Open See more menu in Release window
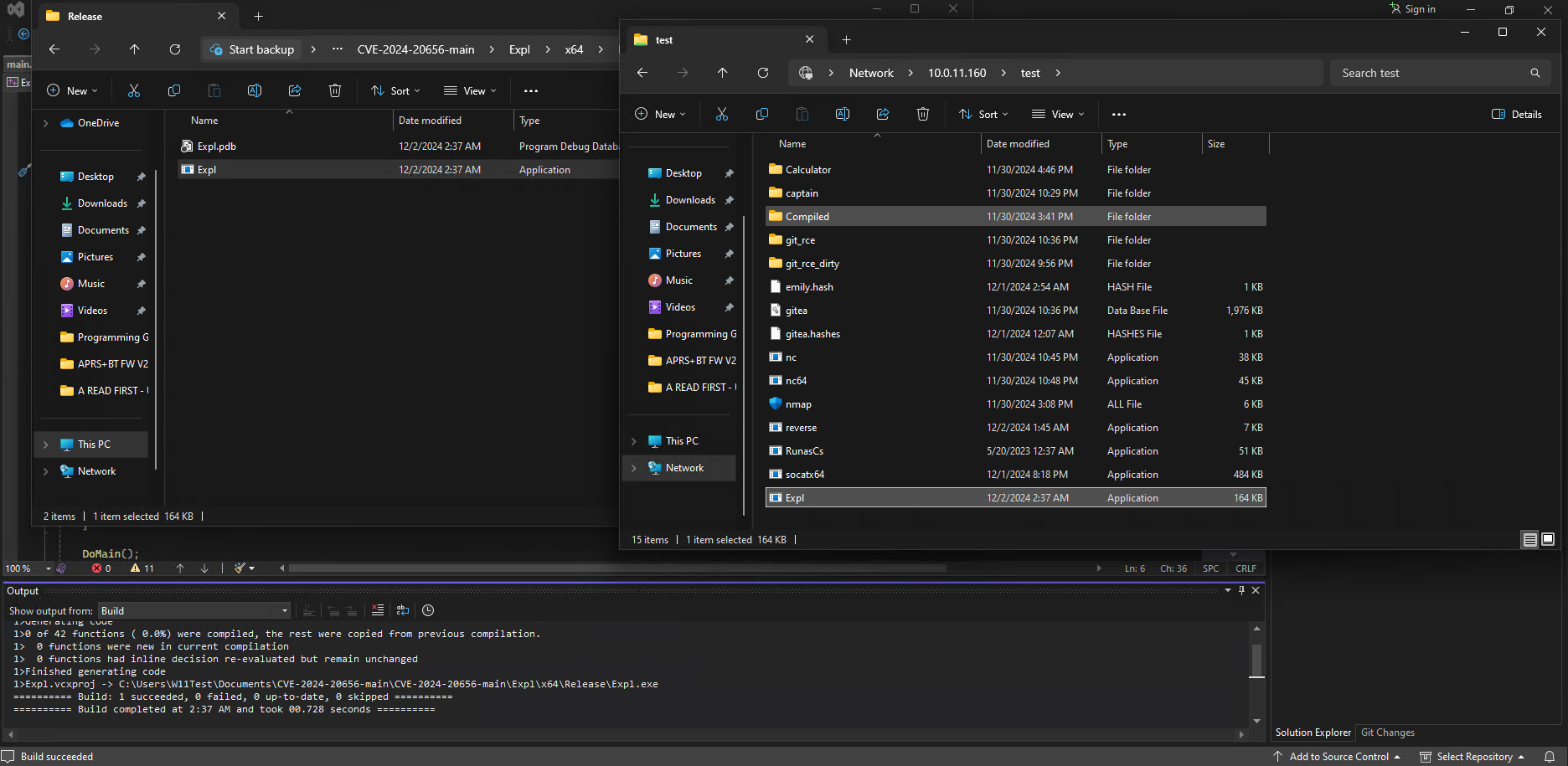This screenshot has width=1568, height=766. (531, 90)
